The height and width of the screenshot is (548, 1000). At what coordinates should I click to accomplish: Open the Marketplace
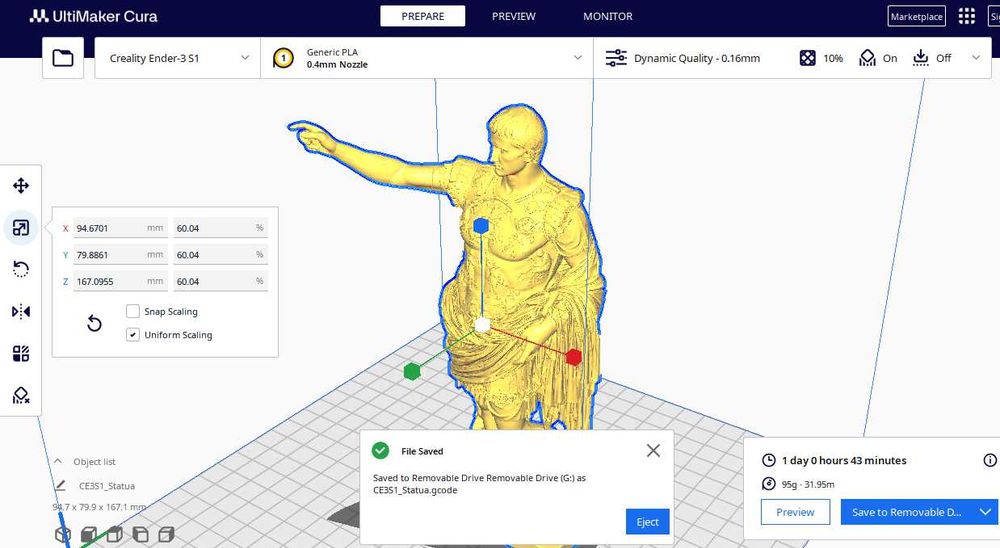[916, 17]
